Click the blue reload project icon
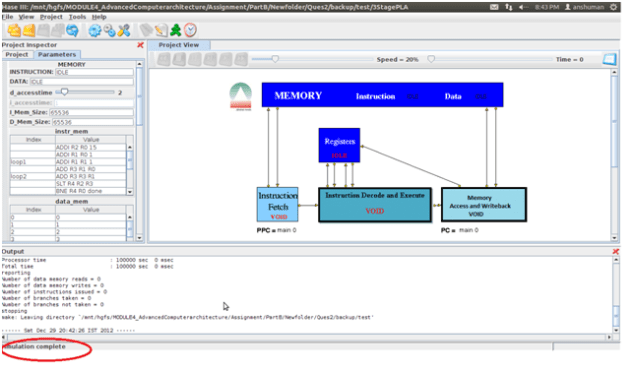This screenshot has width=635, height=371. (72, 30)
